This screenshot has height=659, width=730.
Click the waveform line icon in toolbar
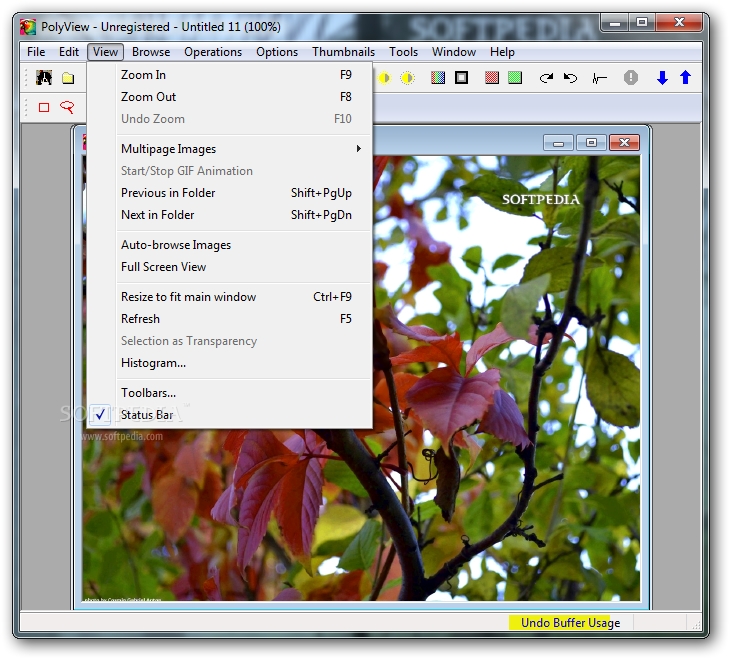click(x=599, y=78)
